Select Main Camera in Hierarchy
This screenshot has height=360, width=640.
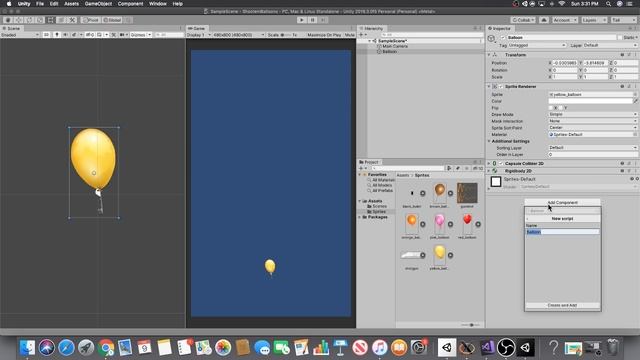pyautogui.click(x=395, y=46)
